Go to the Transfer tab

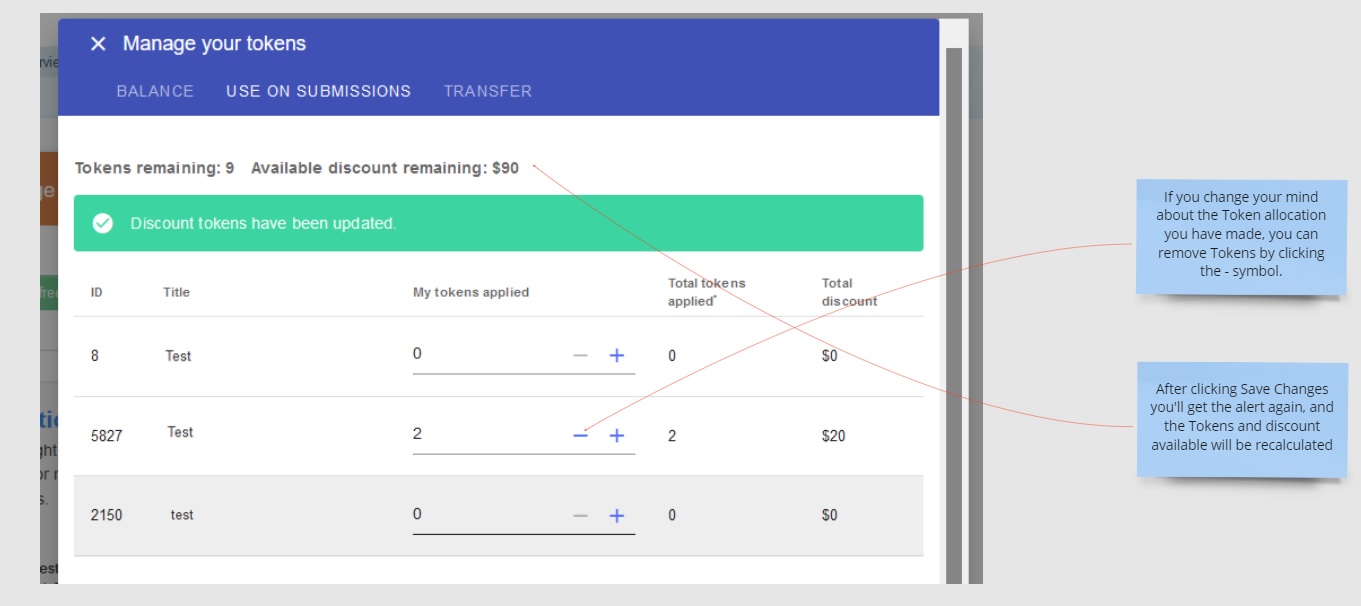pyautogui.click(x=488, y=91)
